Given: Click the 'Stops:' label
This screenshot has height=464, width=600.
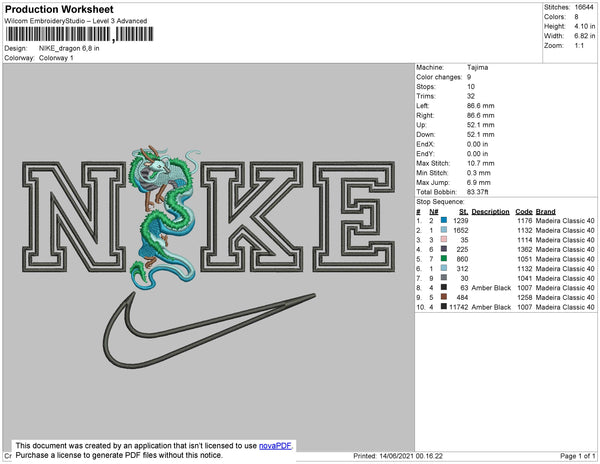Looking at the screenshot, I should [426, 86].
